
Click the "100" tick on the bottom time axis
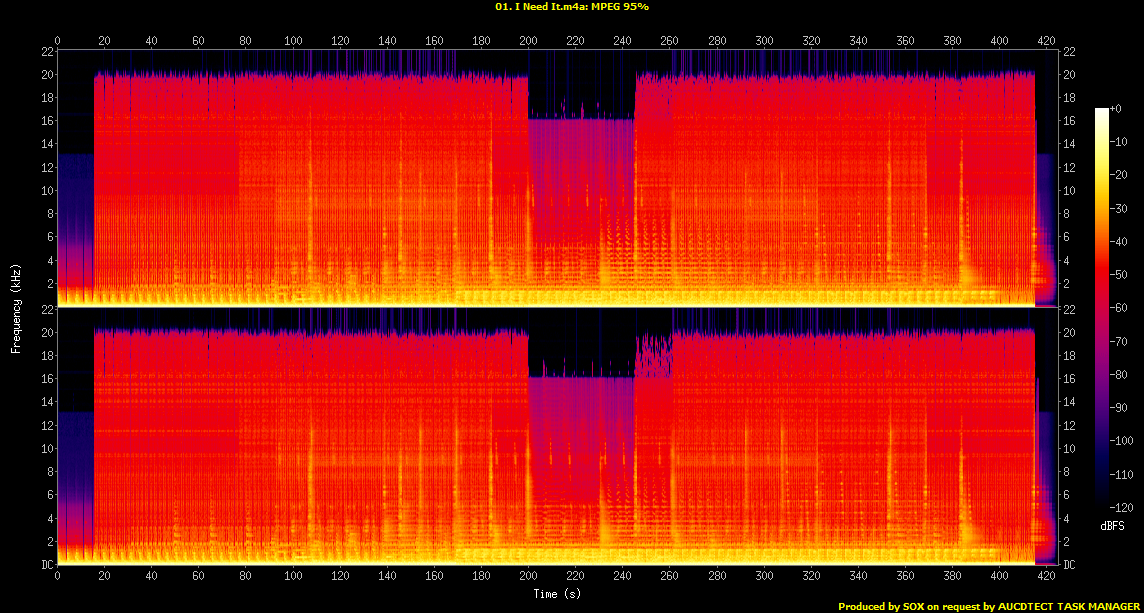point(293,575)
